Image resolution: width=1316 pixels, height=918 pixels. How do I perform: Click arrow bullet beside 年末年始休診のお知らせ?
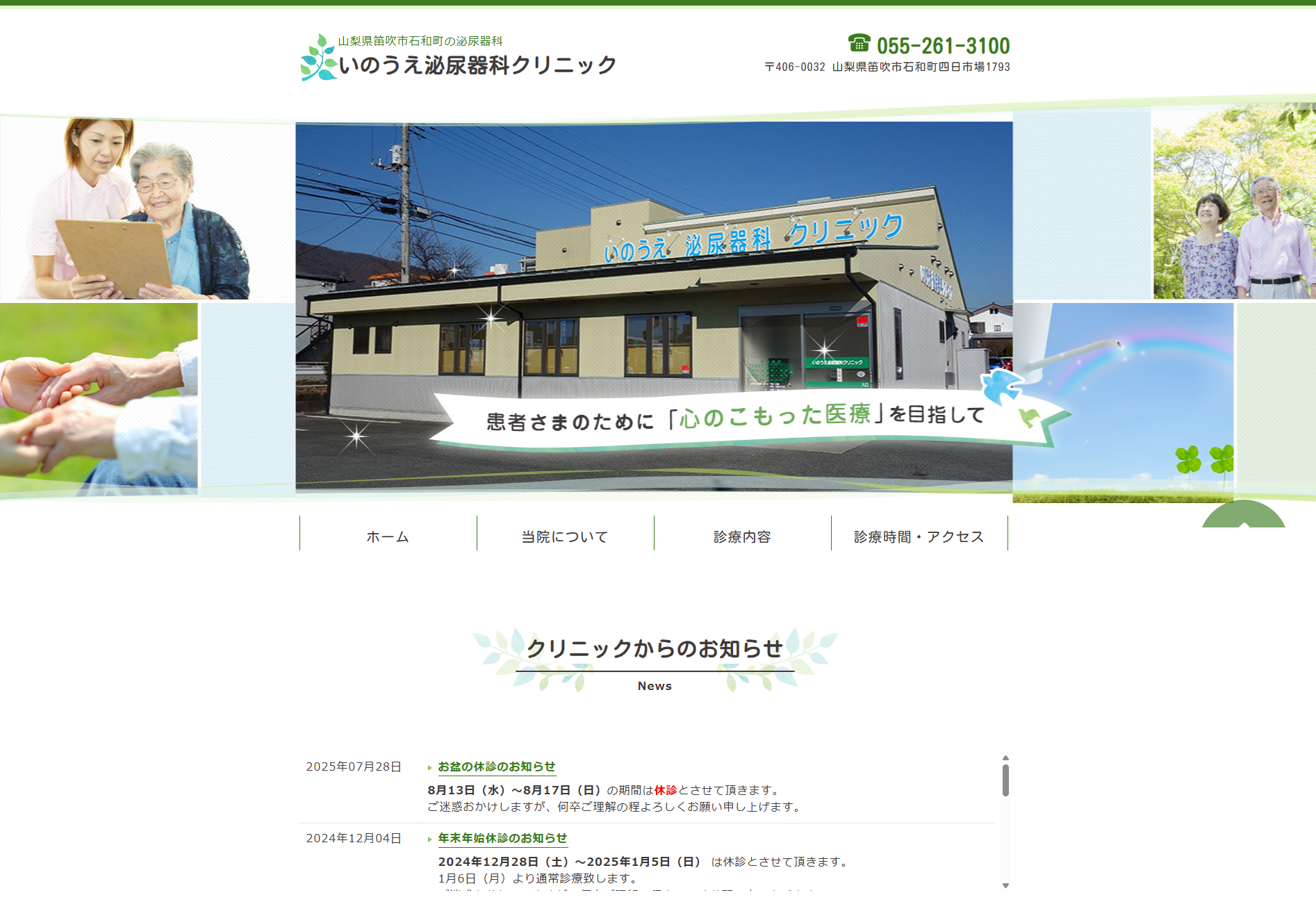coord(430,839)
